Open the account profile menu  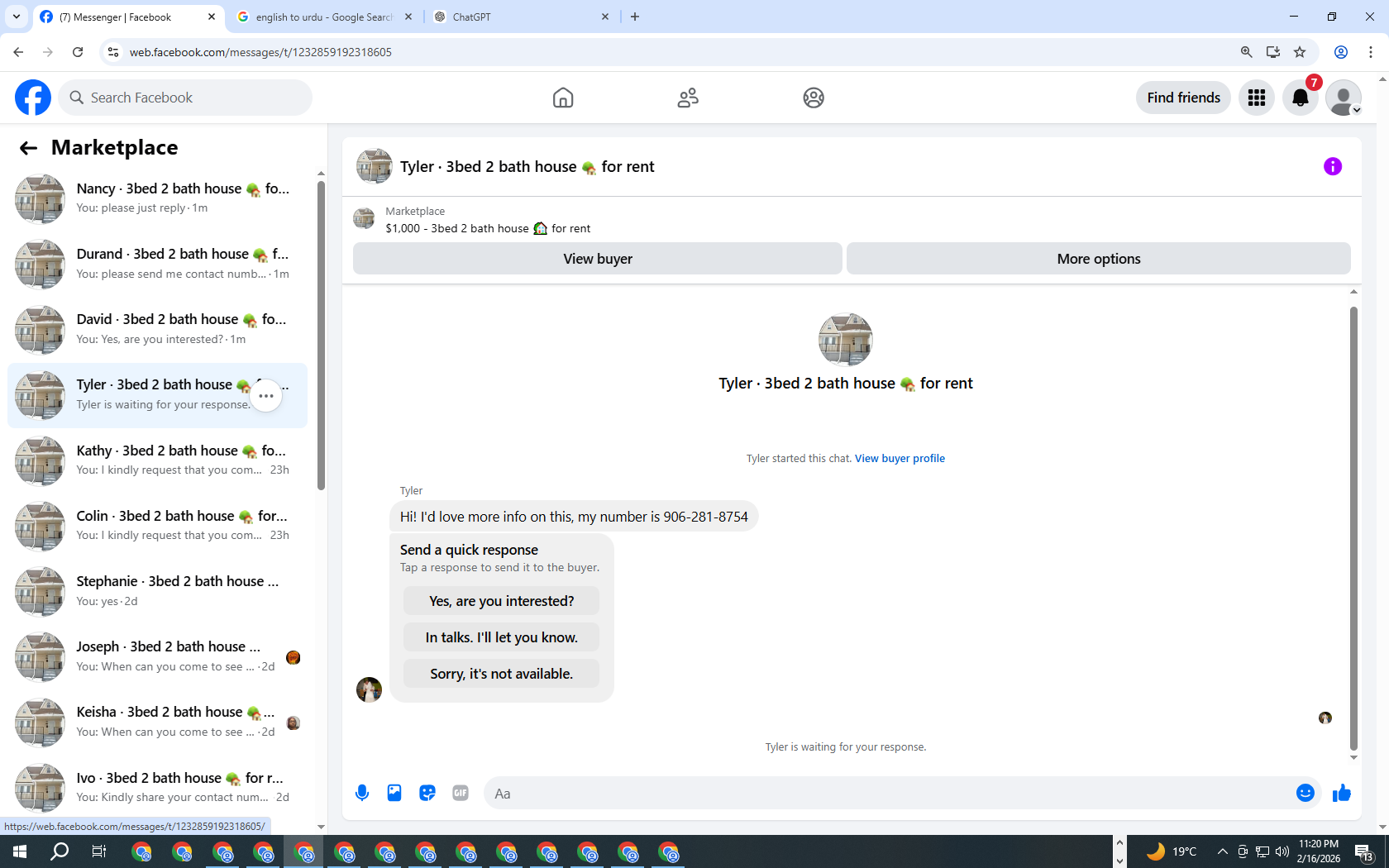pos(1344,98)
